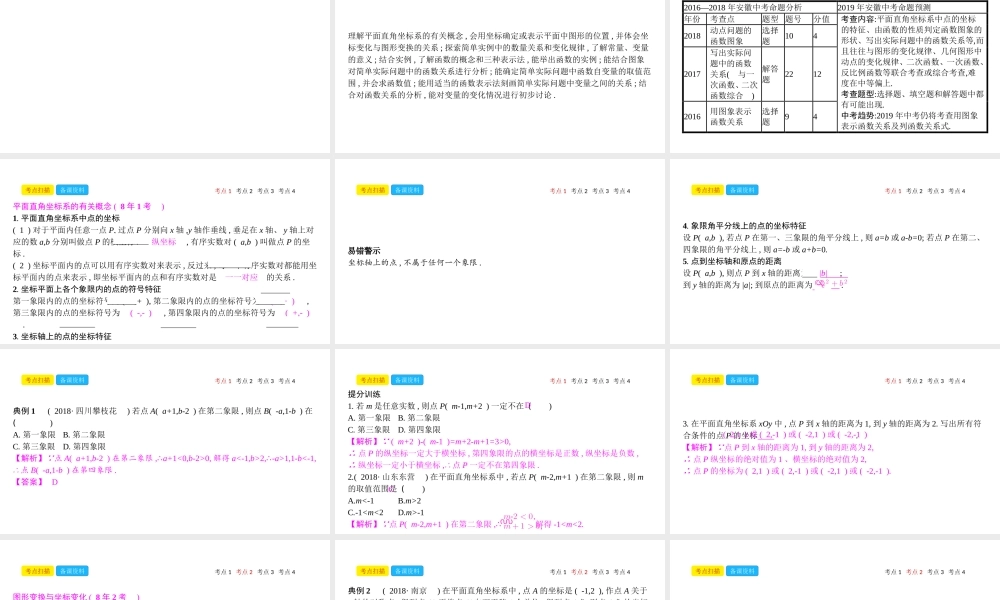Select 考点3 tab on the 易错警示 slide
1000x600 pixels.
(x=601, y=191)
